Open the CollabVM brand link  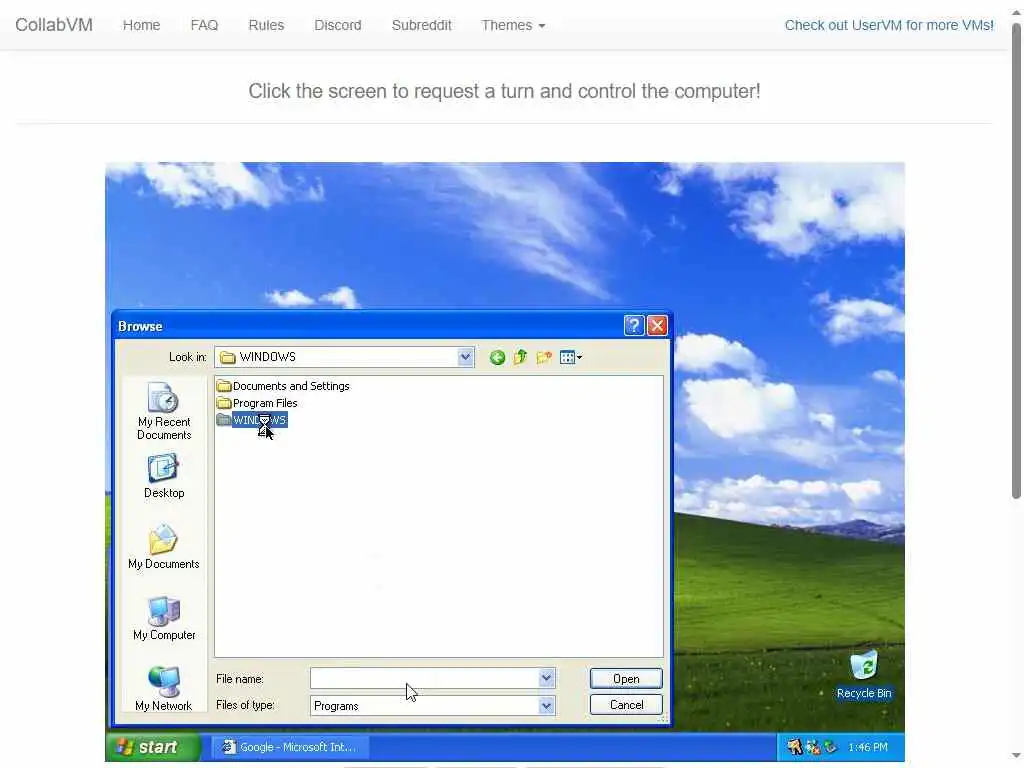[x=54, y=25]
